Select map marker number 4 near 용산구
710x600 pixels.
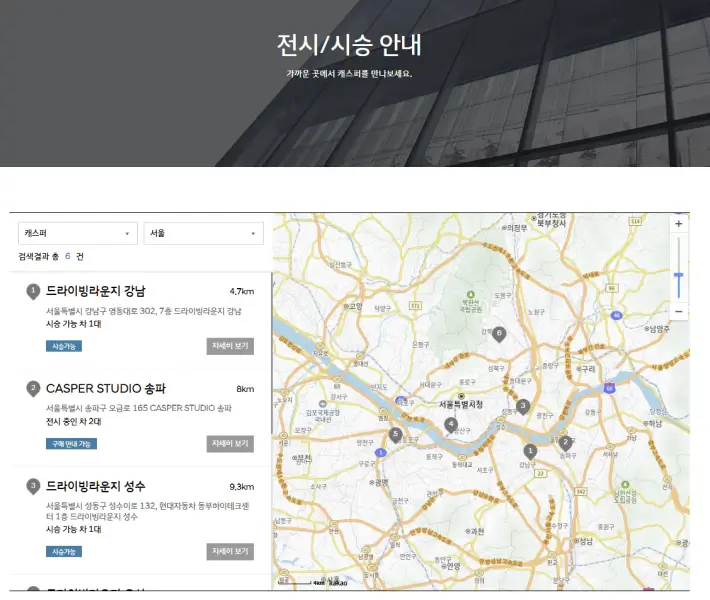[x=451, y=425]
